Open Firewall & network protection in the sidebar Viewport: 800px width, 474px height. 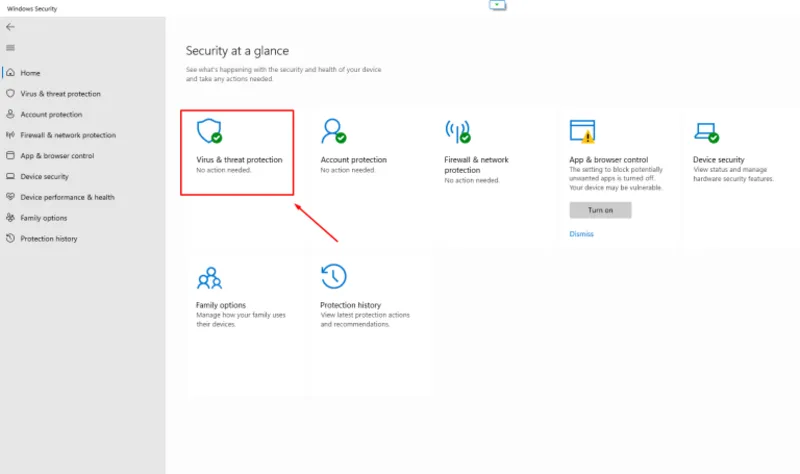click(x=68, y=135)
